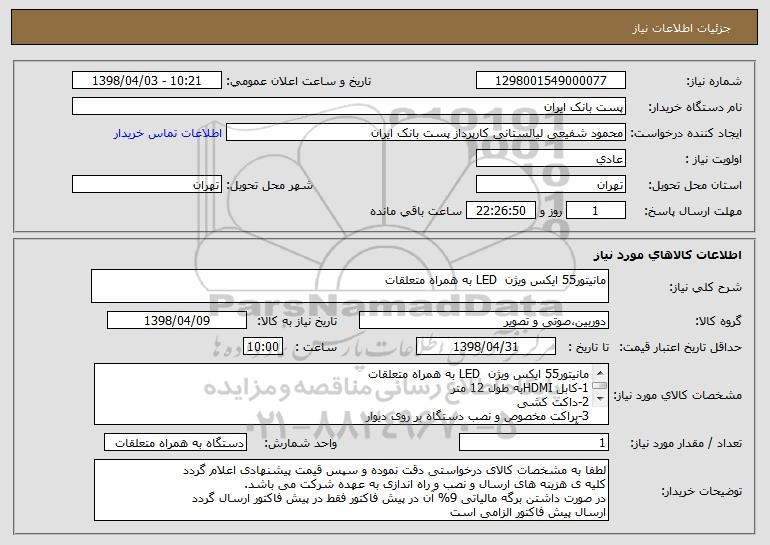
Task: Select the price validity hour field 10:00
Action: pos(264,347)
